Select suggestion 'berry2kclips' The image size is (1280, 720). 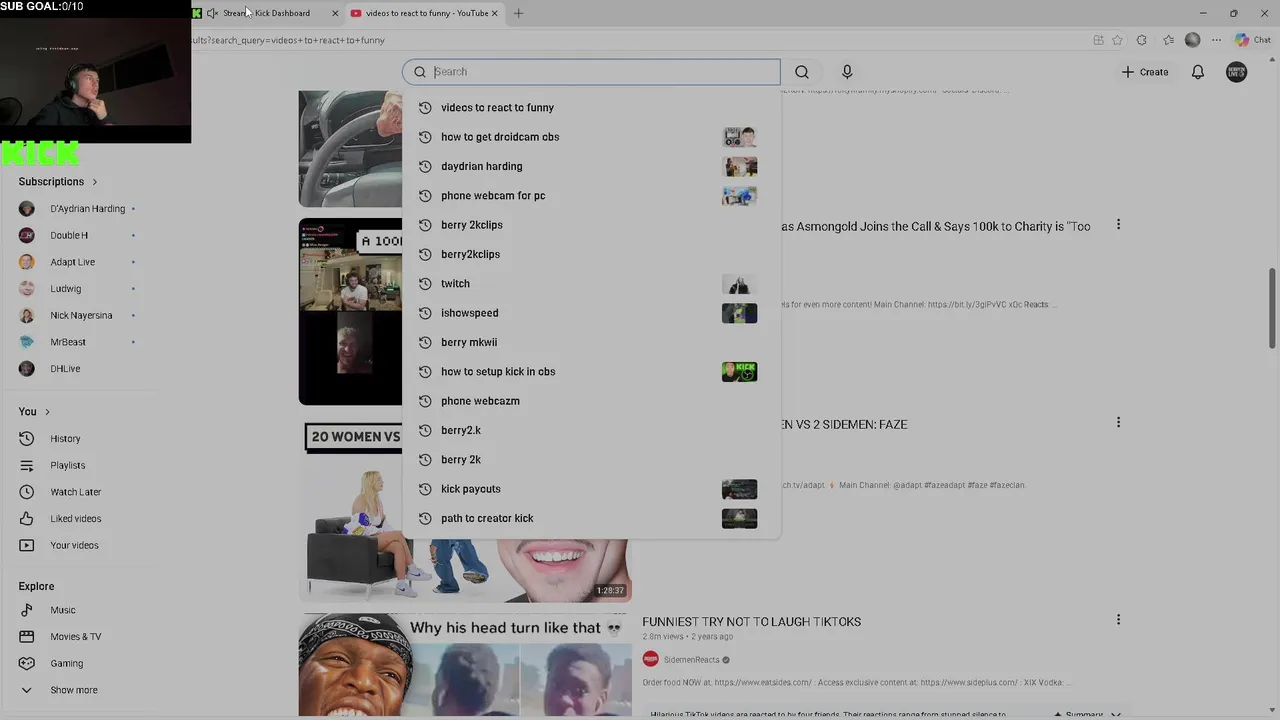click(591, 254)
